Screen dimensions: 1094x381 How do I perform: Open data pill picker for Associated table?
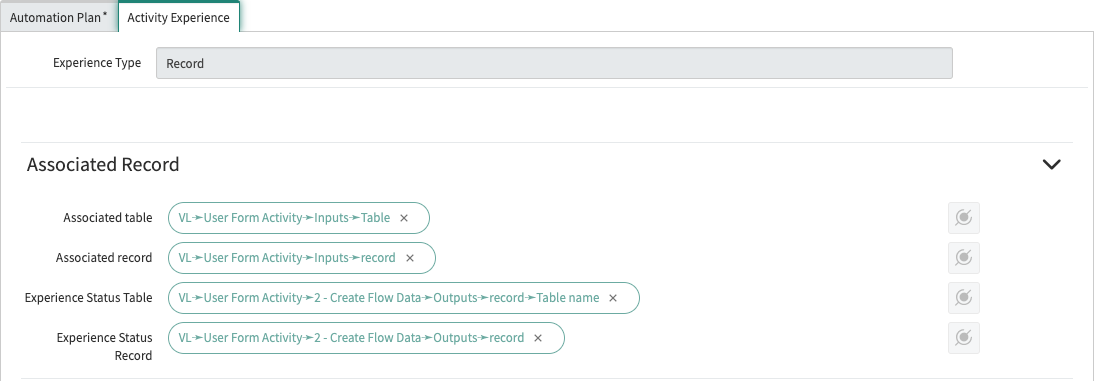tap(964, 218)
